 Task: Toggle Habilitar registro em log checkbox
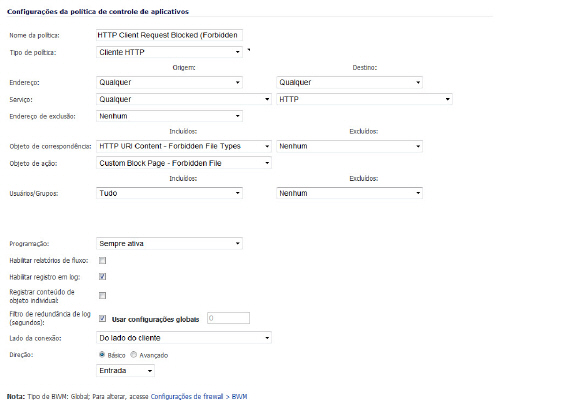click(x=102, y=277)
